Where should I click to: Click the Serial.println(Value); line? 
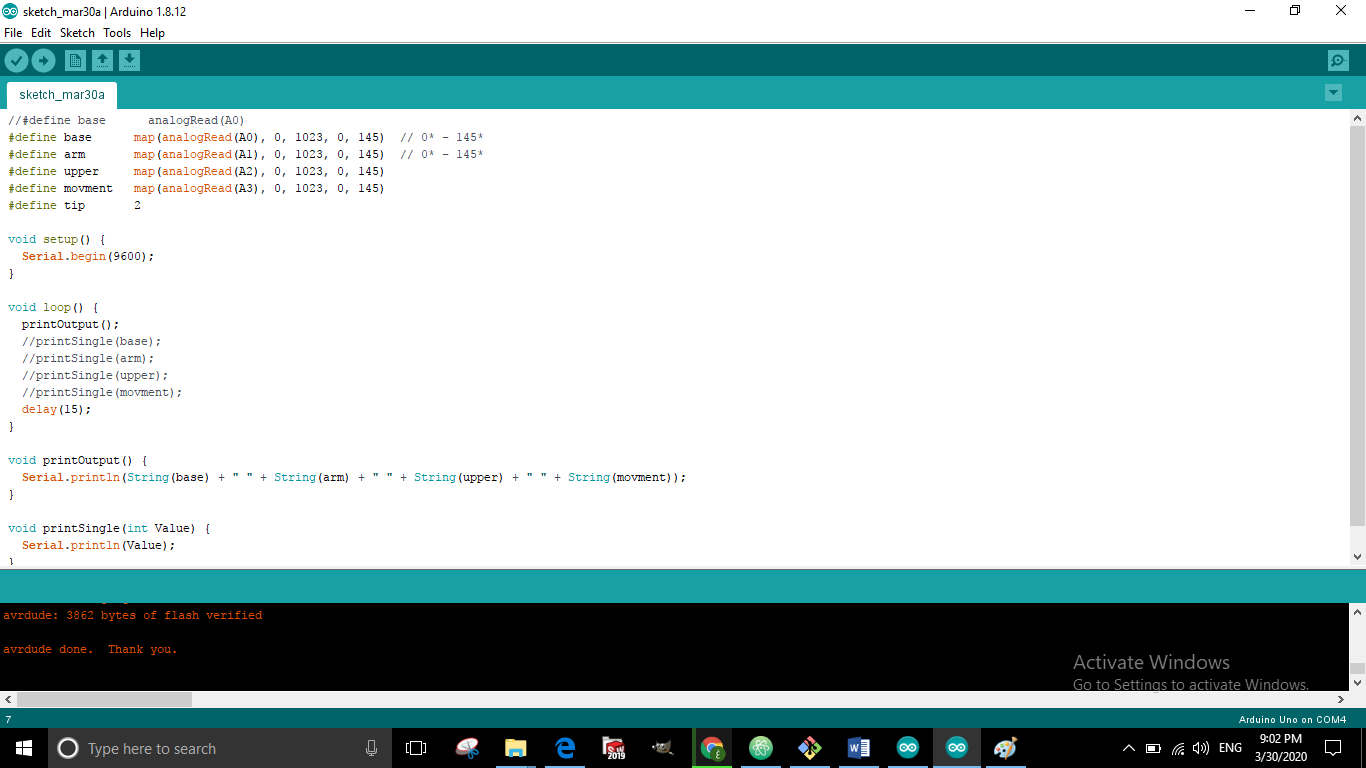98,545
